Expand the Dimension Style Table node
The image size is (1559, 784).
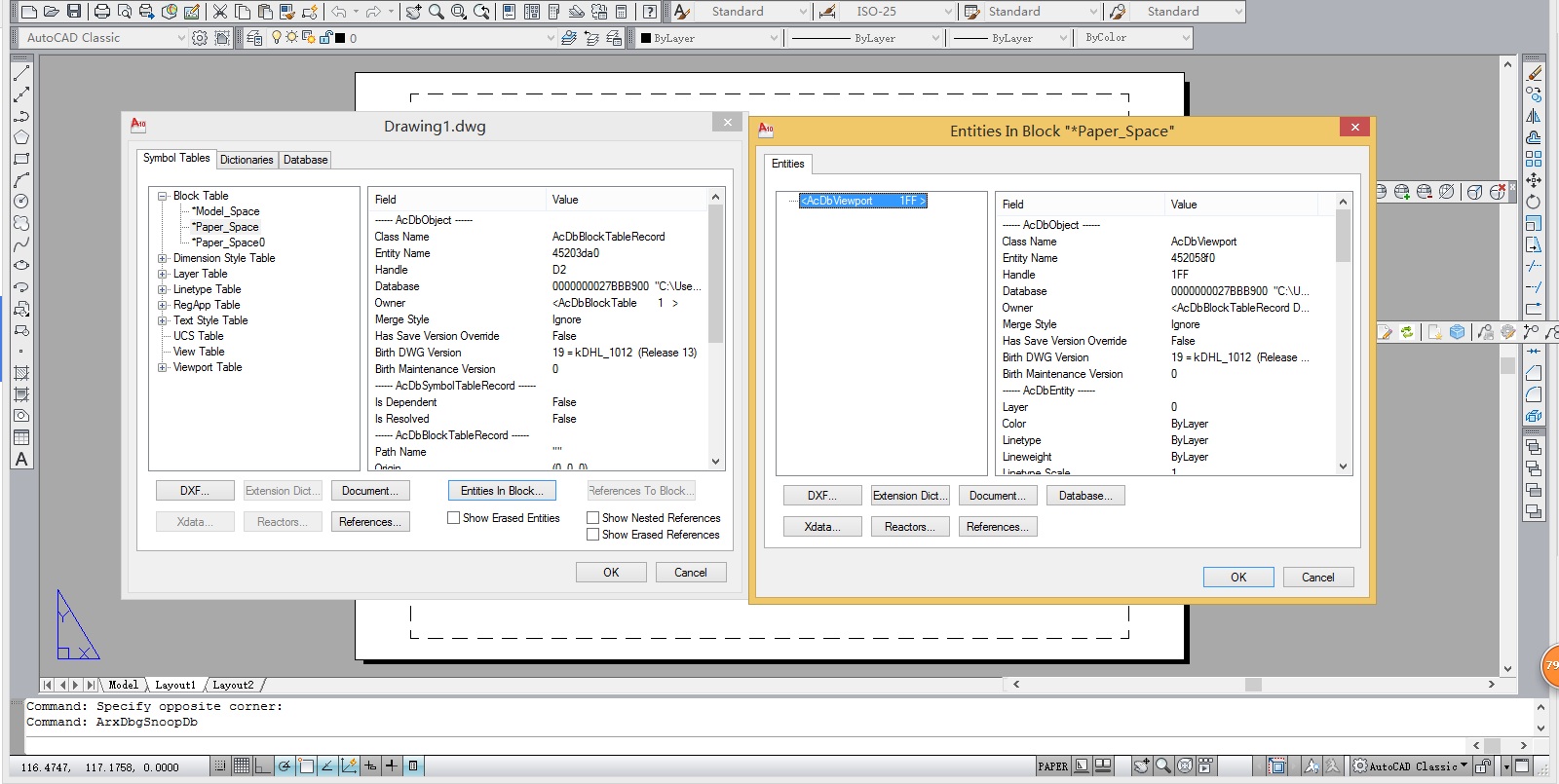click(x=163, y=258)
